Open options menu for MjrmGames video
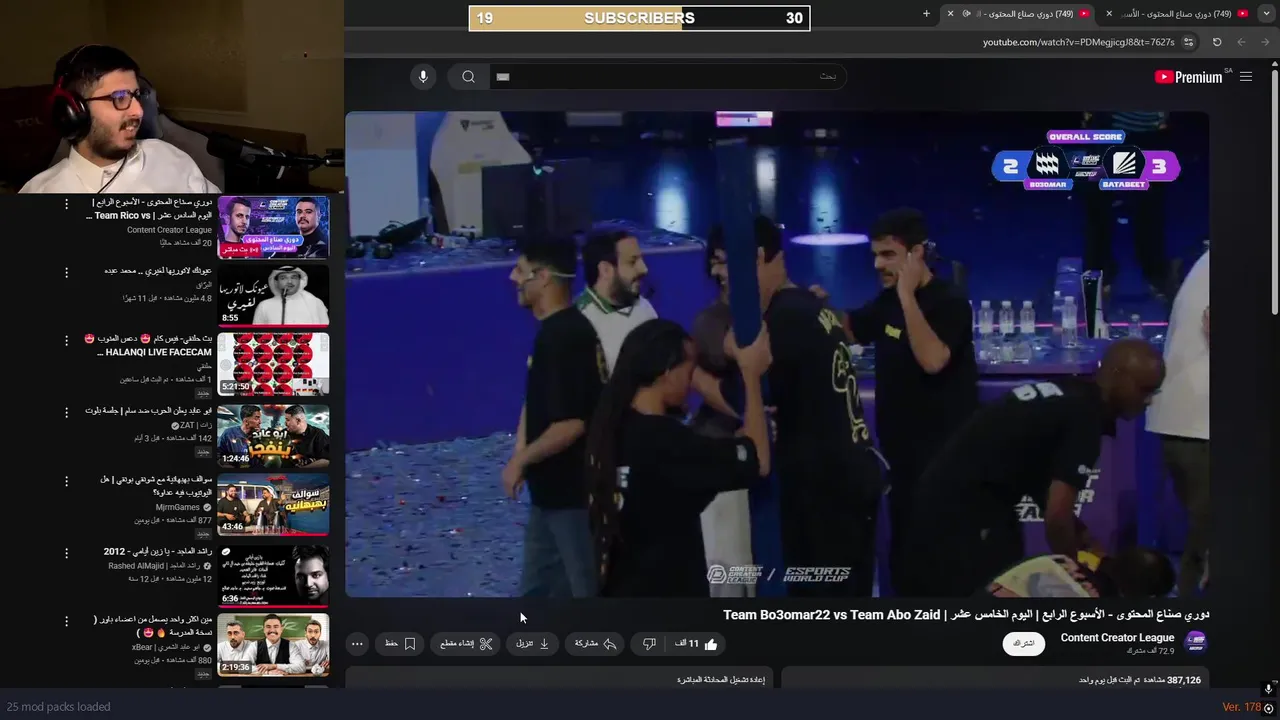Image resolution: width=1280 pixels, height=720 pixels. (x=67, y=480)
